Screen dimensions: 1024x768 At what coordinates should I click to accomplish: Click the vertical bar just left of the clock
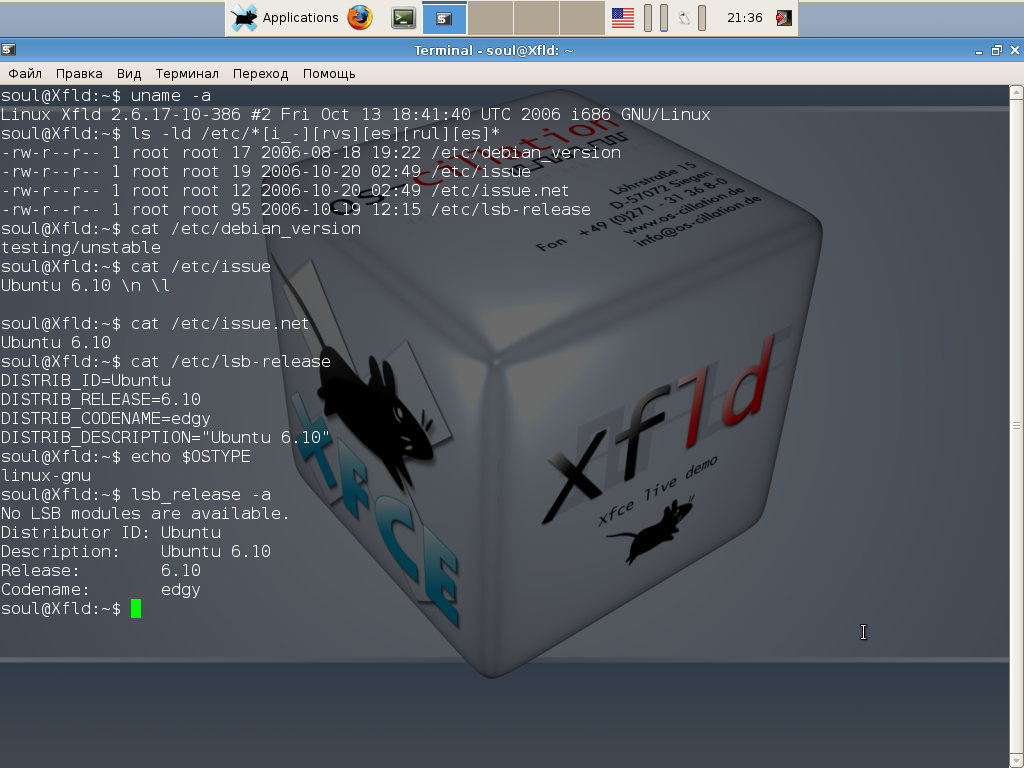point(702,18)
